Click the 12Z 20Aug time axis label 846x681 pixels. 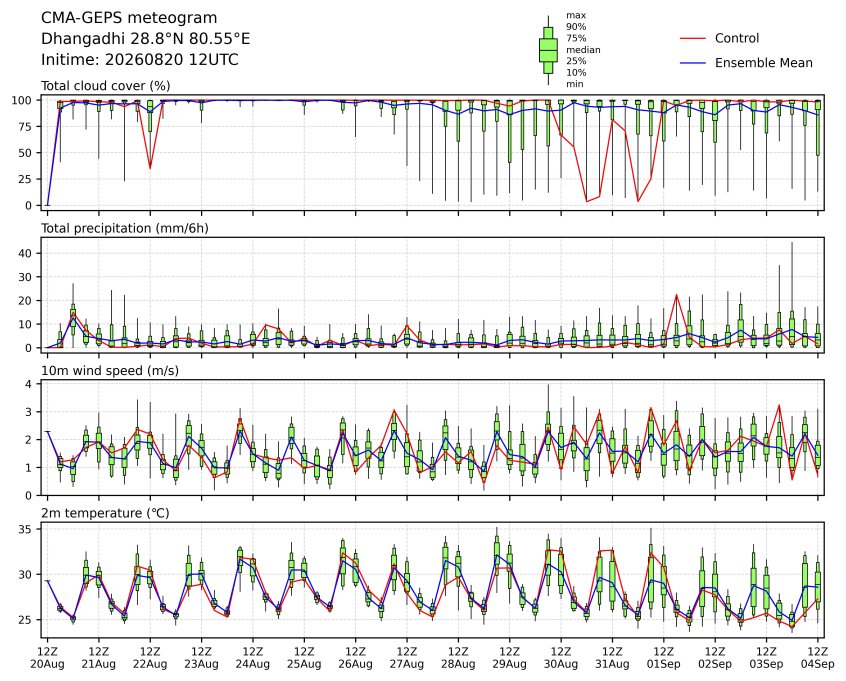coord(47,658)
